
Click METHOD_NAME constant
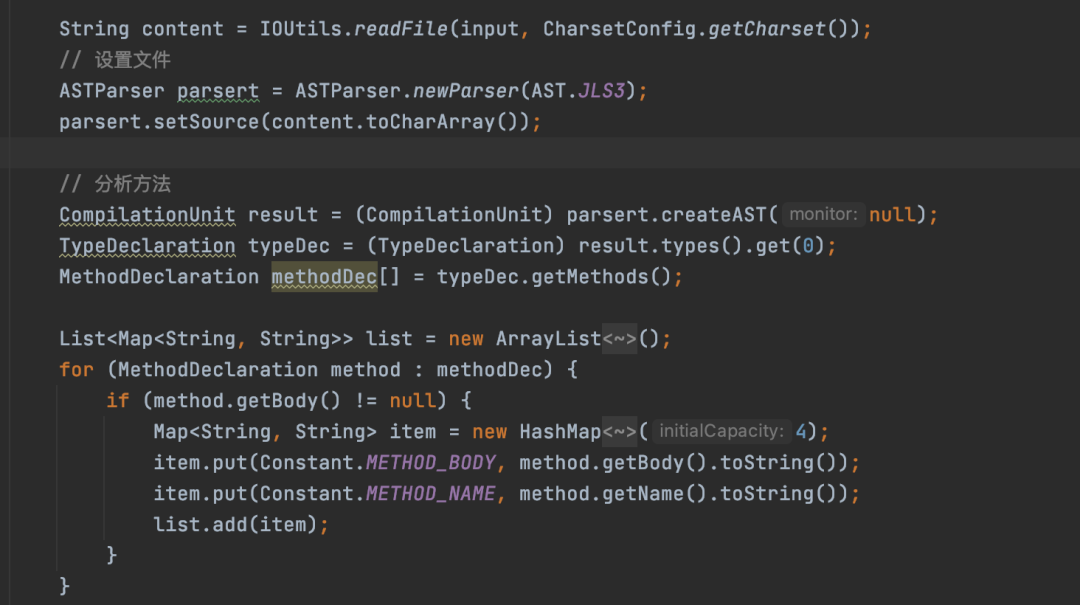(430, 494)
